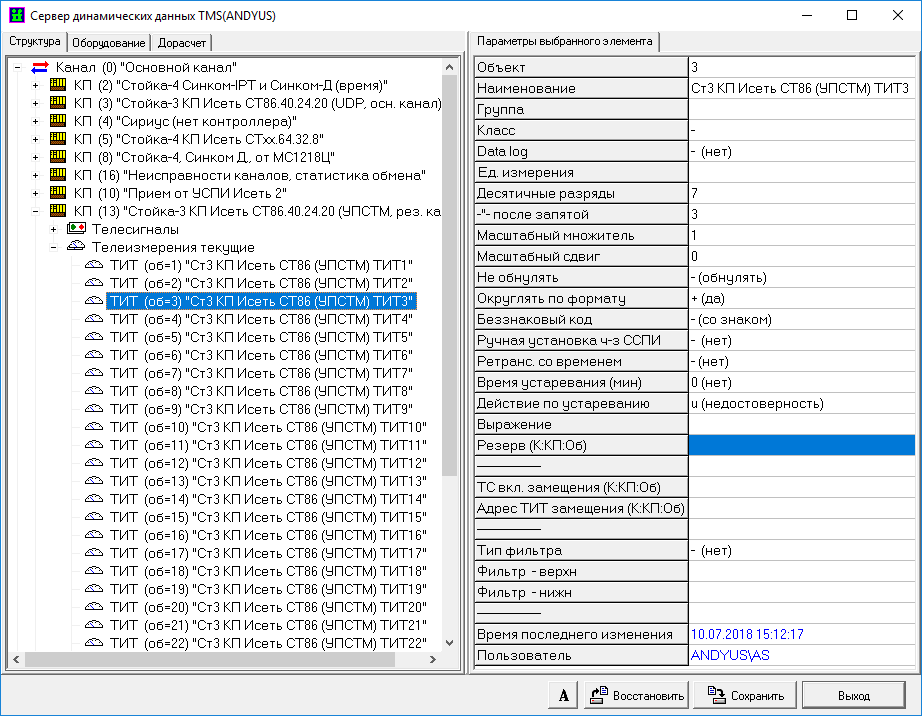Click the Телеизмерения текущие gauge icon
This screenshot has height=716, width=922.
(x=77, y=247)
